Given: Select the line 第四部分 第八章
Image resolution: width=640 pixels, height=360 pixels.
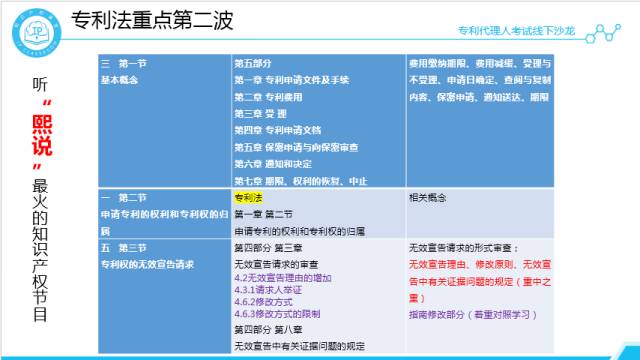Looking at the screenshot, I should (268, 329).
